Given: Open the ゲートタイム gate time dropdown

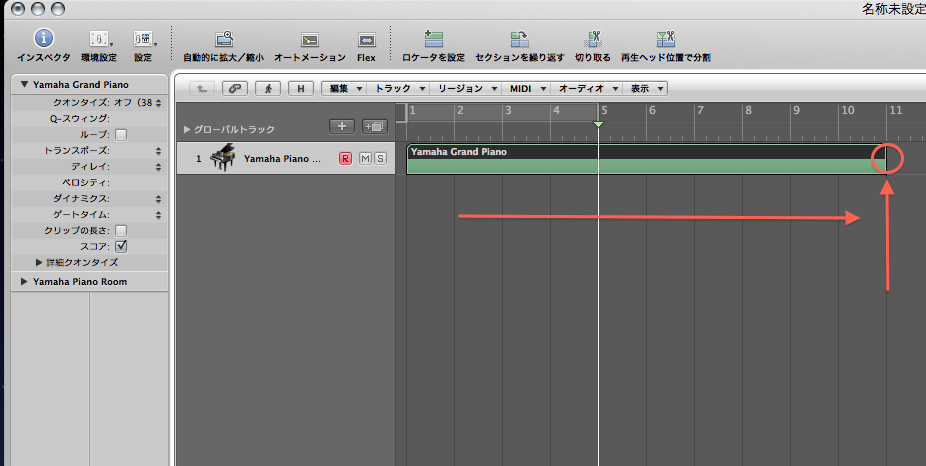Looking at the screenshot, I should click(158, 214).
